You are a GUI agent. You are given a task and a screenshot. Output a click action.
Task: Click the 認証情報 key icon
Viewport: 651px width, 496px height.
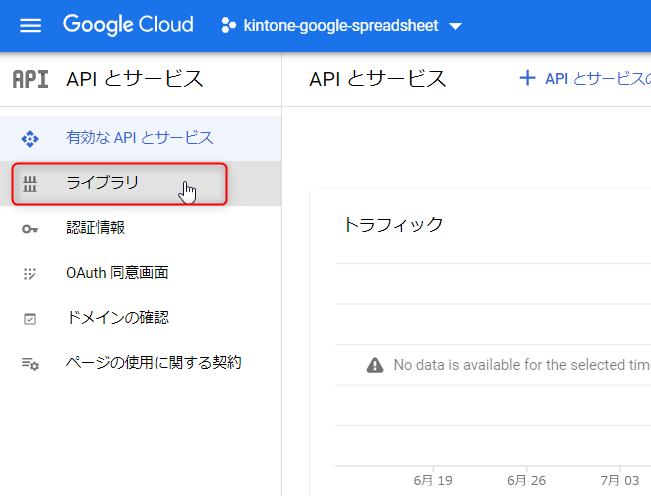(x=30, y=228)
